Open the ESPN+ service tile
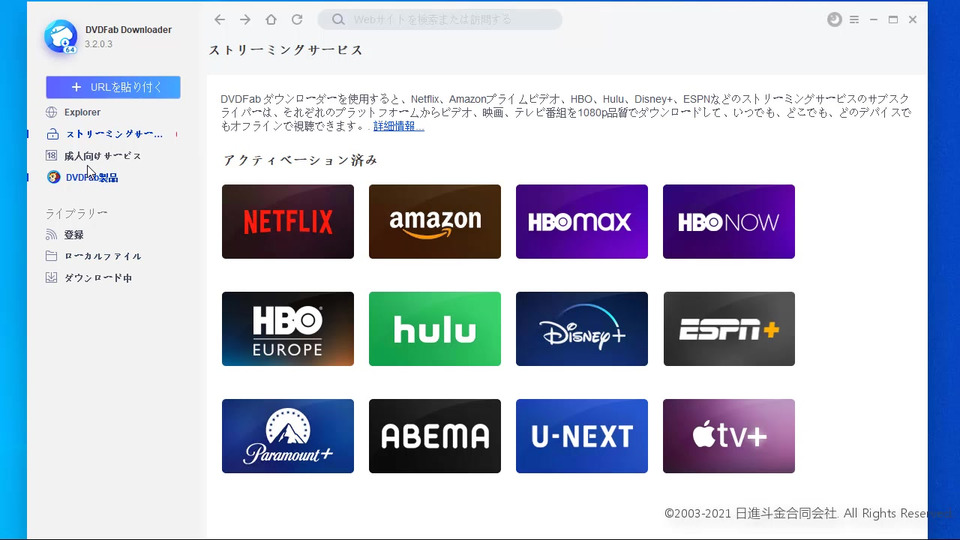 click(729, 329)
